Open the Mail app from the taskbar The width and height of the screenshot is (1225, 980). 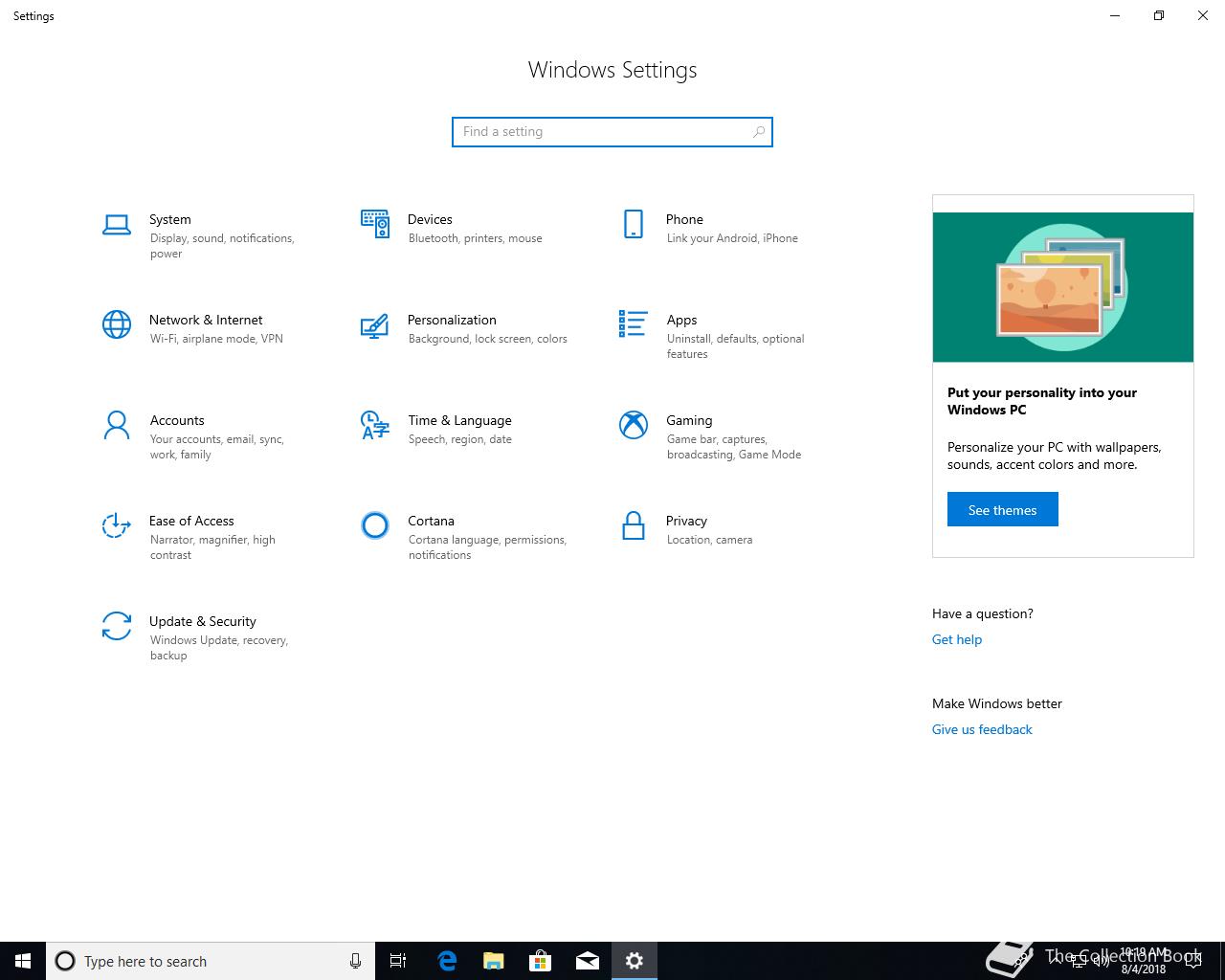click(587, 961)
